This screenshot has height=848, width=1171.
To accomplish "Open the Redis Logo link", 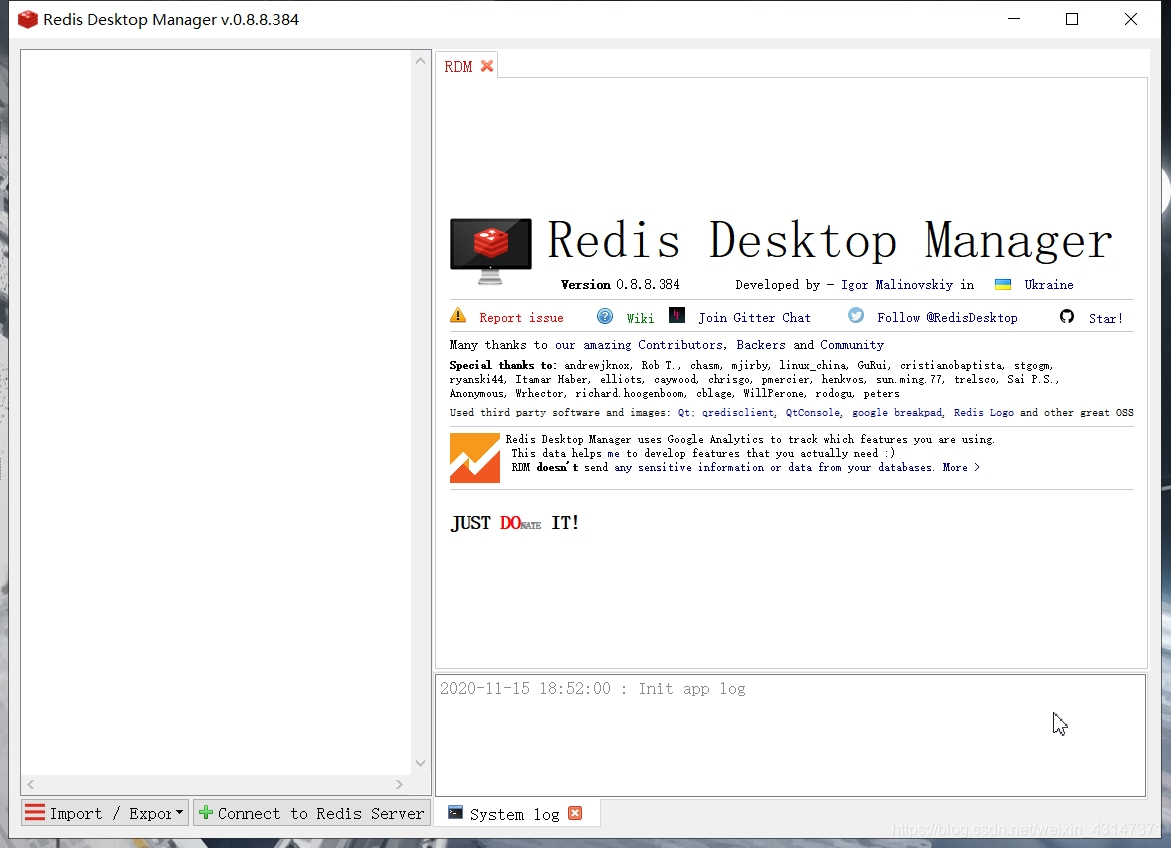I will click(984, 412).
